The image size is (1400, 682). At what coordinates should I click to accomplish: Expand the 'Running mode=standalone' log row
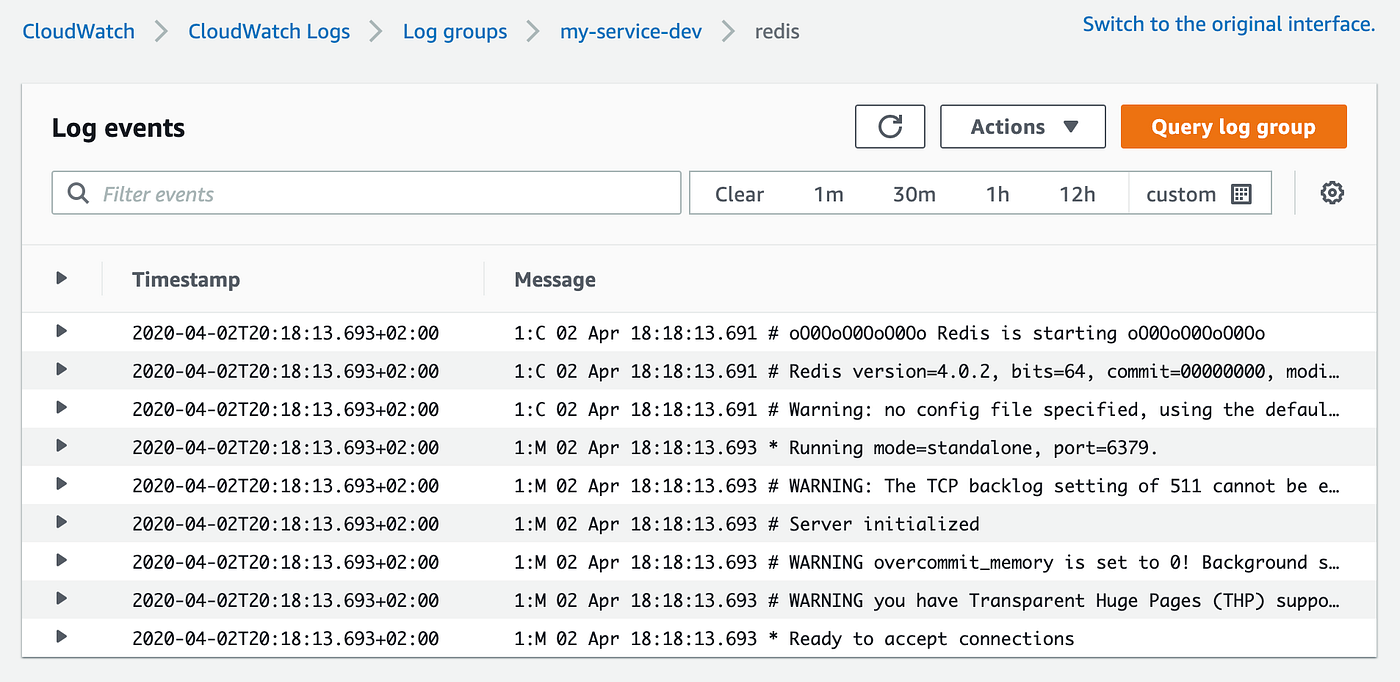tap(62, 445)
